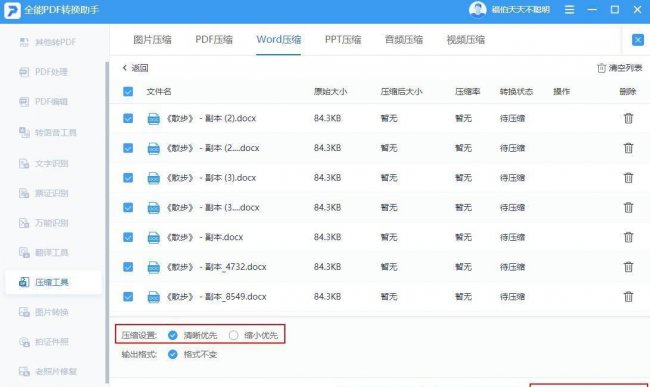Click the 压缩率 column header
Image resolution: width=650 pixels, height=387 pixels.
(x=467, y=92)
